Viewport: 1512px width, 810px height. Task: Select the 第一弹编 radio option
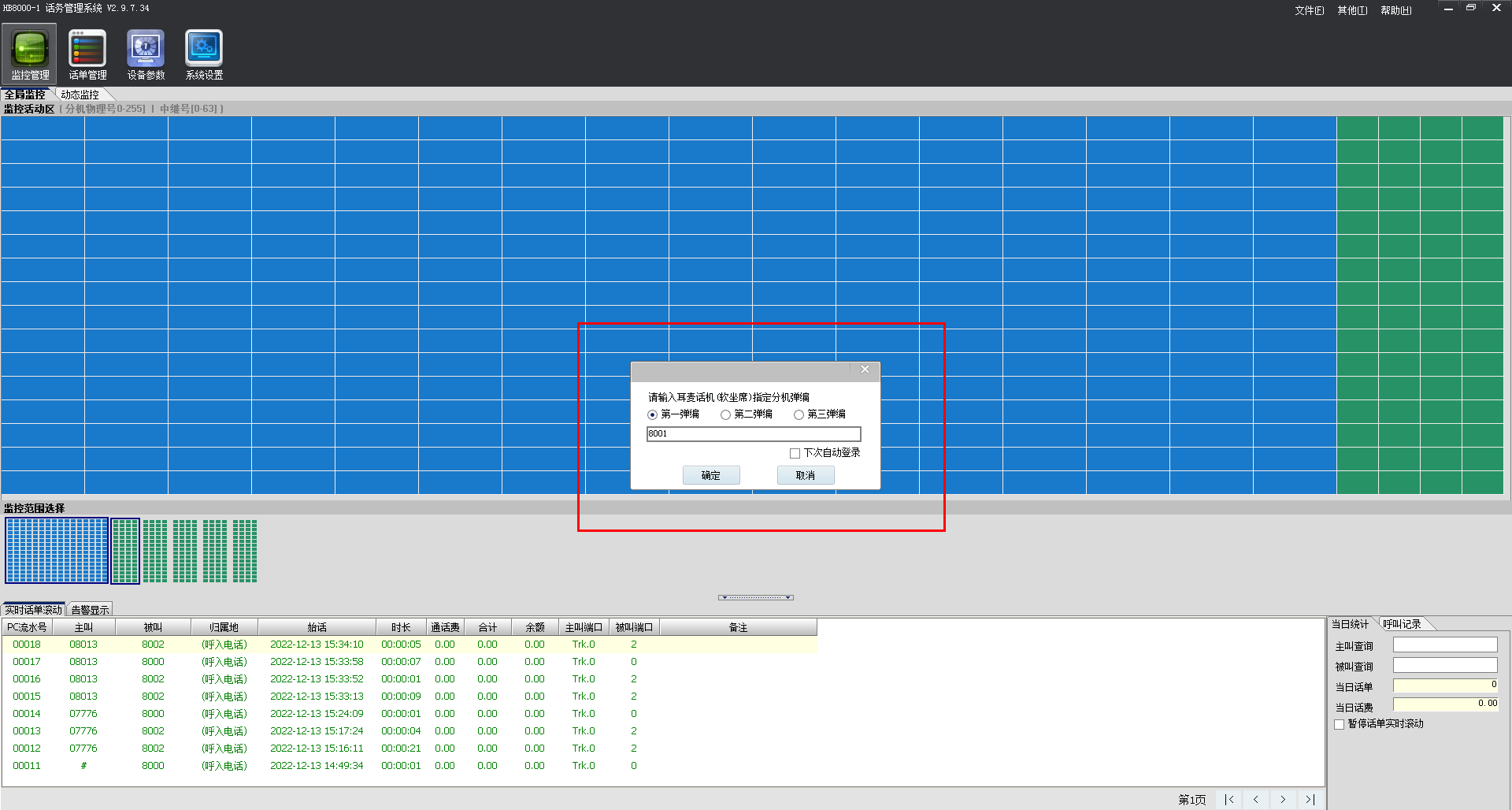click(652, 414)
